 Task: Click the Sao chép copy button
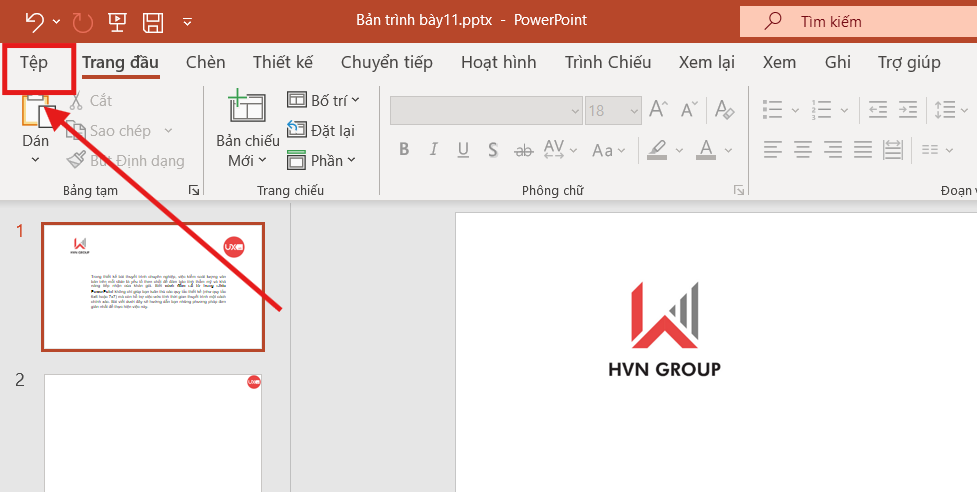tap(109, 131)
